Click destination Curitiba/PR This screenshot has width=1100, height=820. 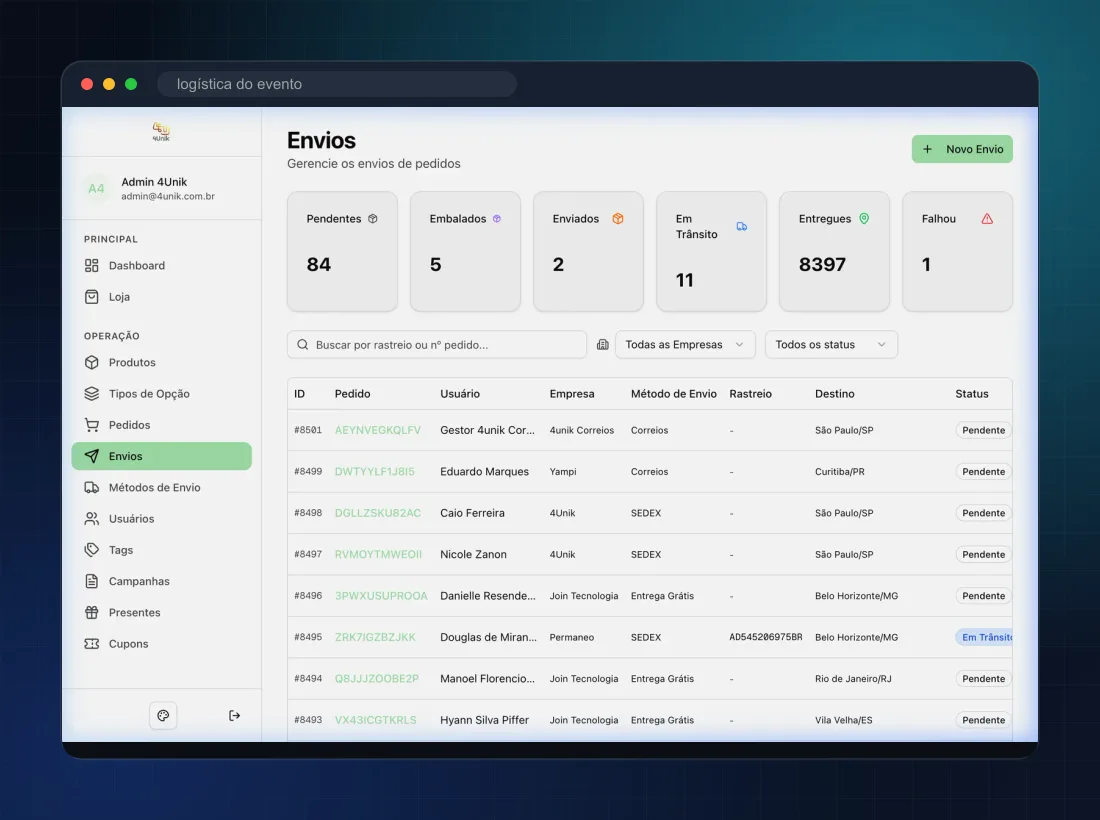pos(840,471)
